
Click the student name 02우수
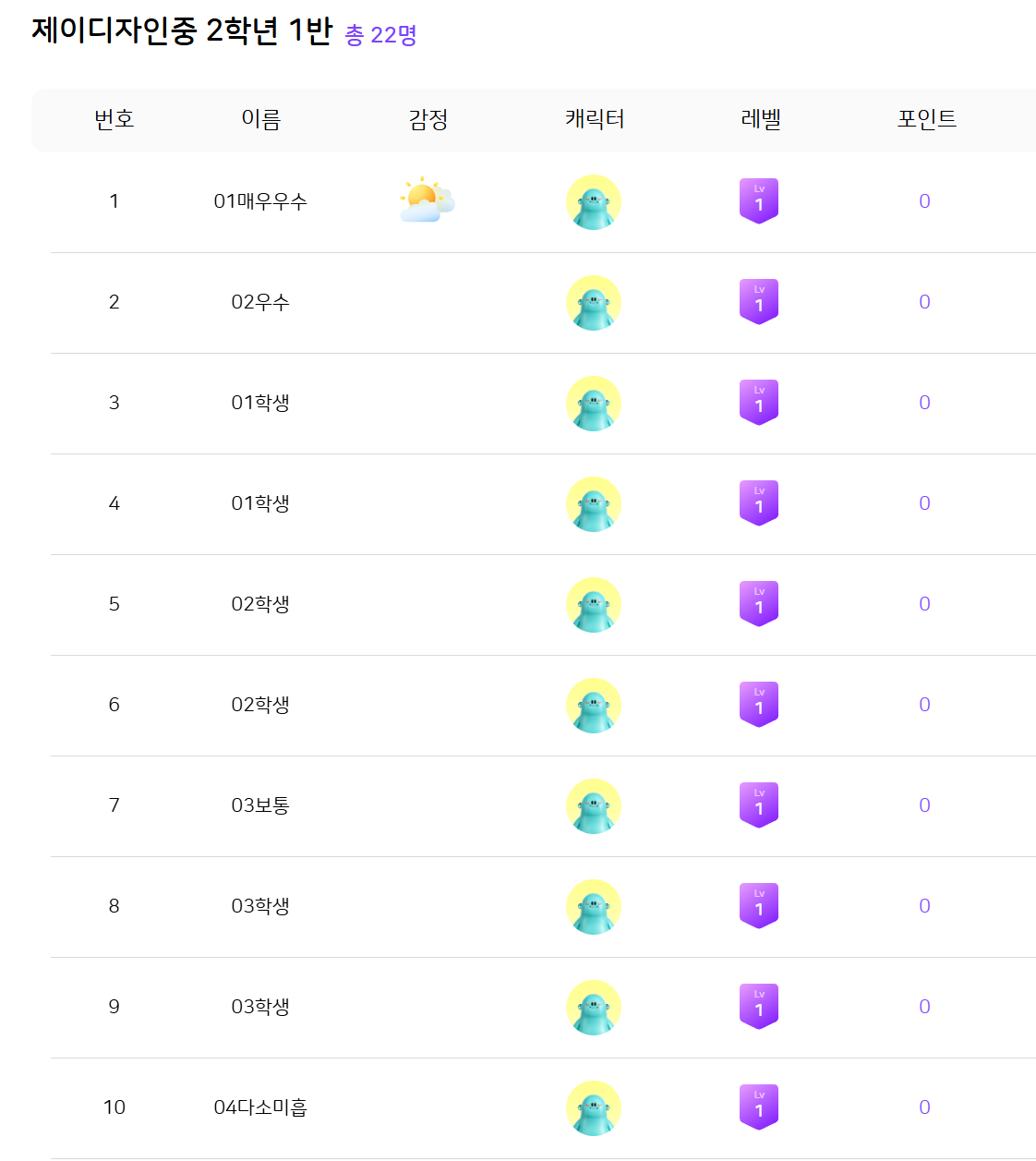[260, 302]
